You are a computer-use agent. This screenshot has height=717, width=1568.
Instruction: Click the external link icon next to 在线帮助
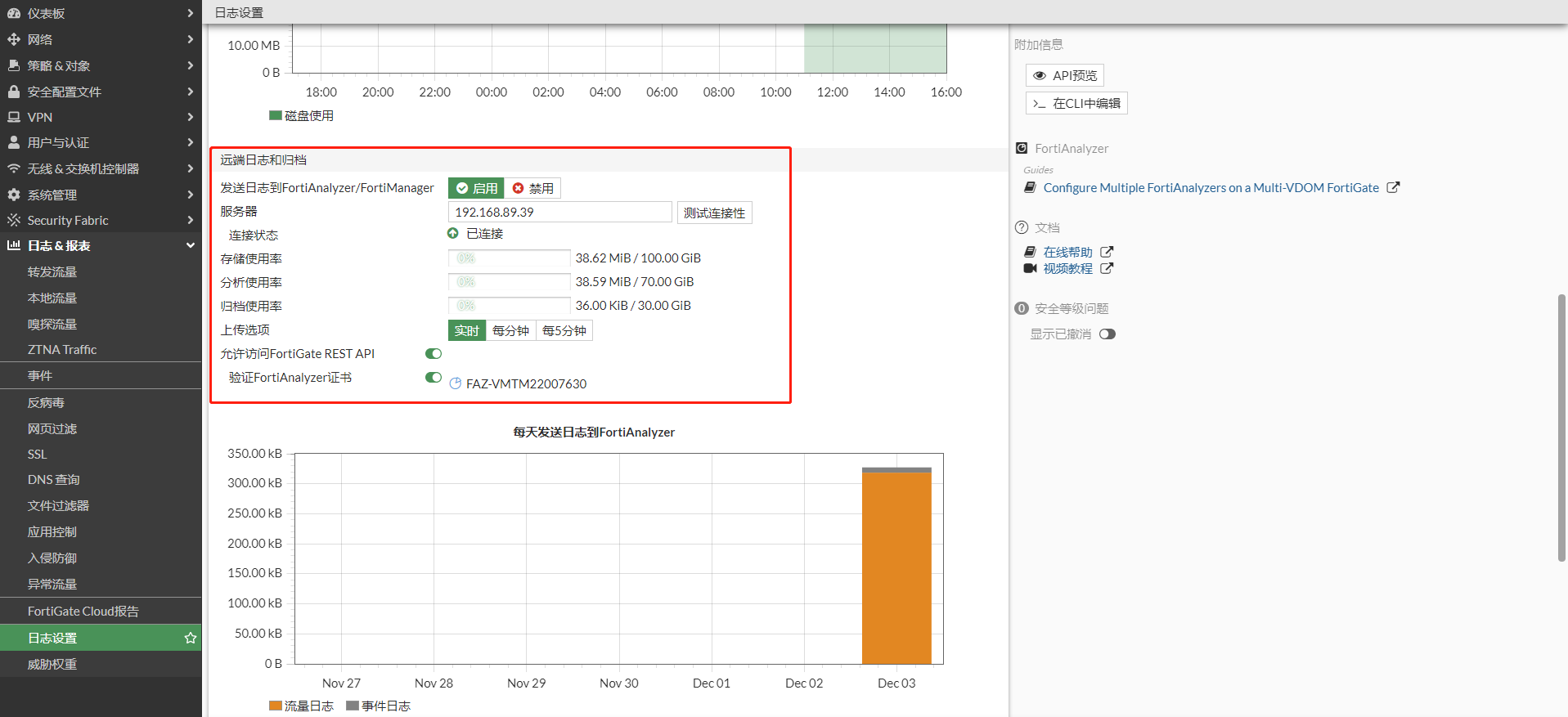1107,252
